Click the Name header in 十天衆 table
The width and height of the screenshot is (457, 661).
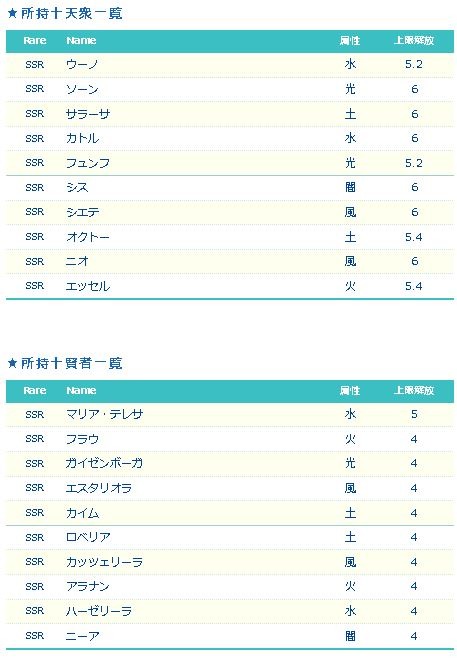tap(81, 40)
